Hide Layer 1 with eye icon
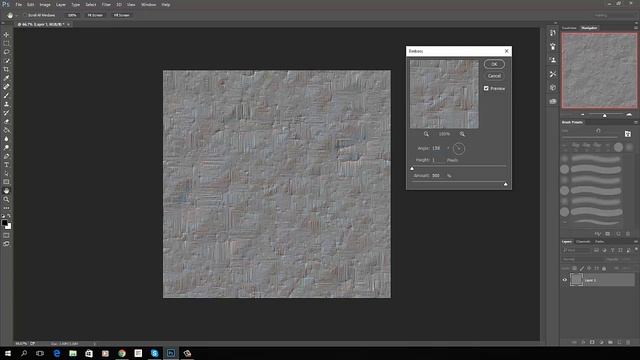 [x=565, y=280]
